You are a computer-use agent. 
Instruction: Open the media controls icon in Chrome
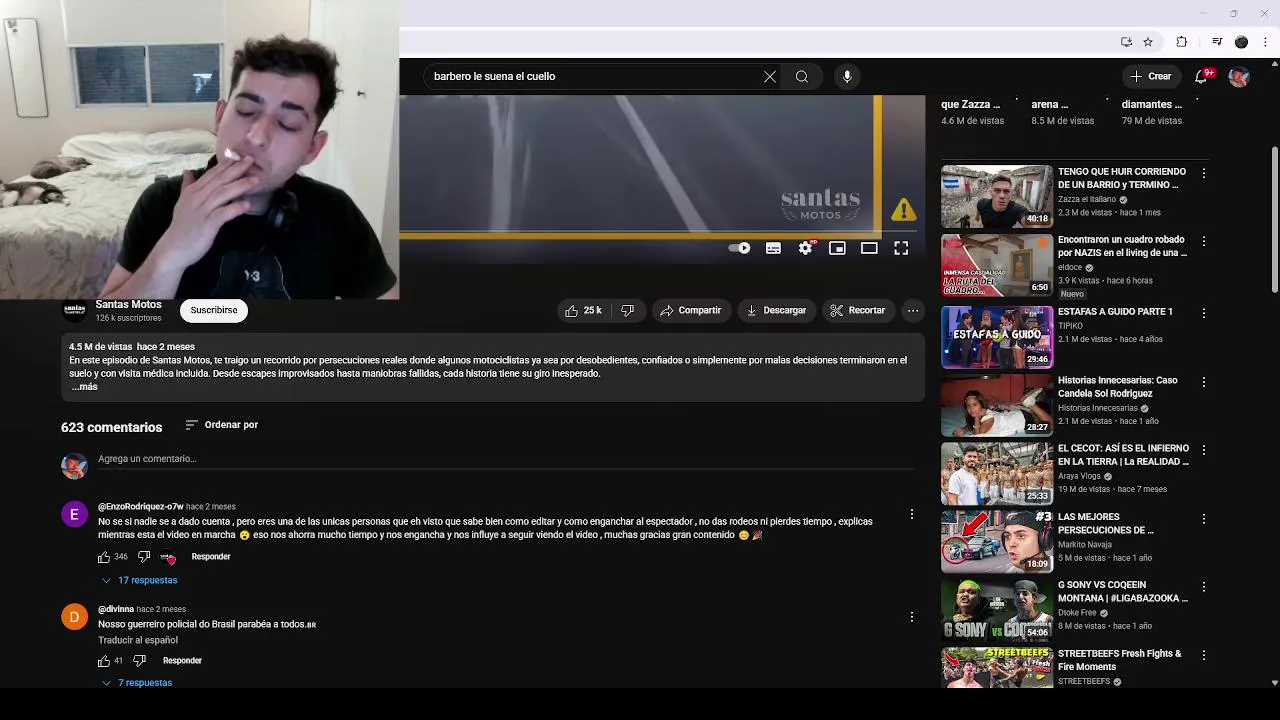(1217, 42)
